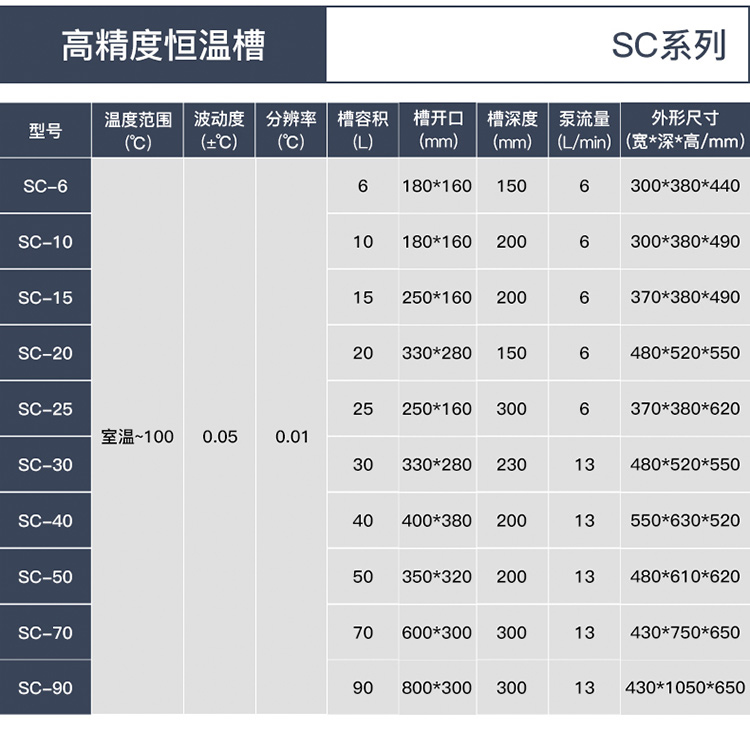The image size is (750, 729).
Task: Click dimensions 430*1050*650
Action: point(685,688)
